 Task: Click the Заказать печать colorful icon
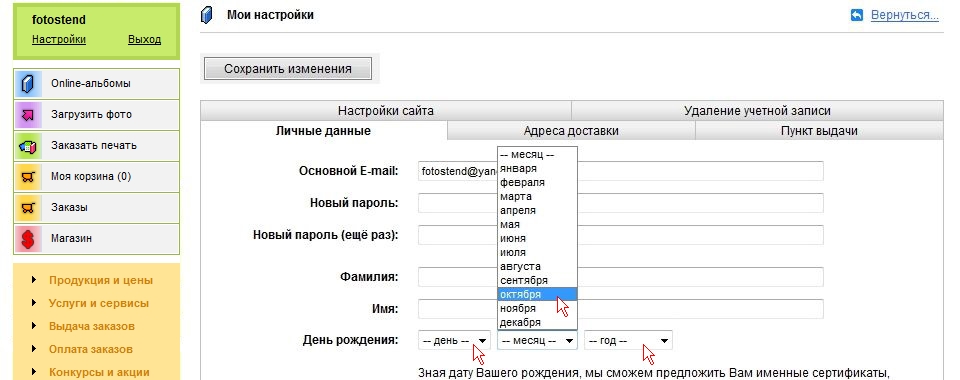(28, 146)
